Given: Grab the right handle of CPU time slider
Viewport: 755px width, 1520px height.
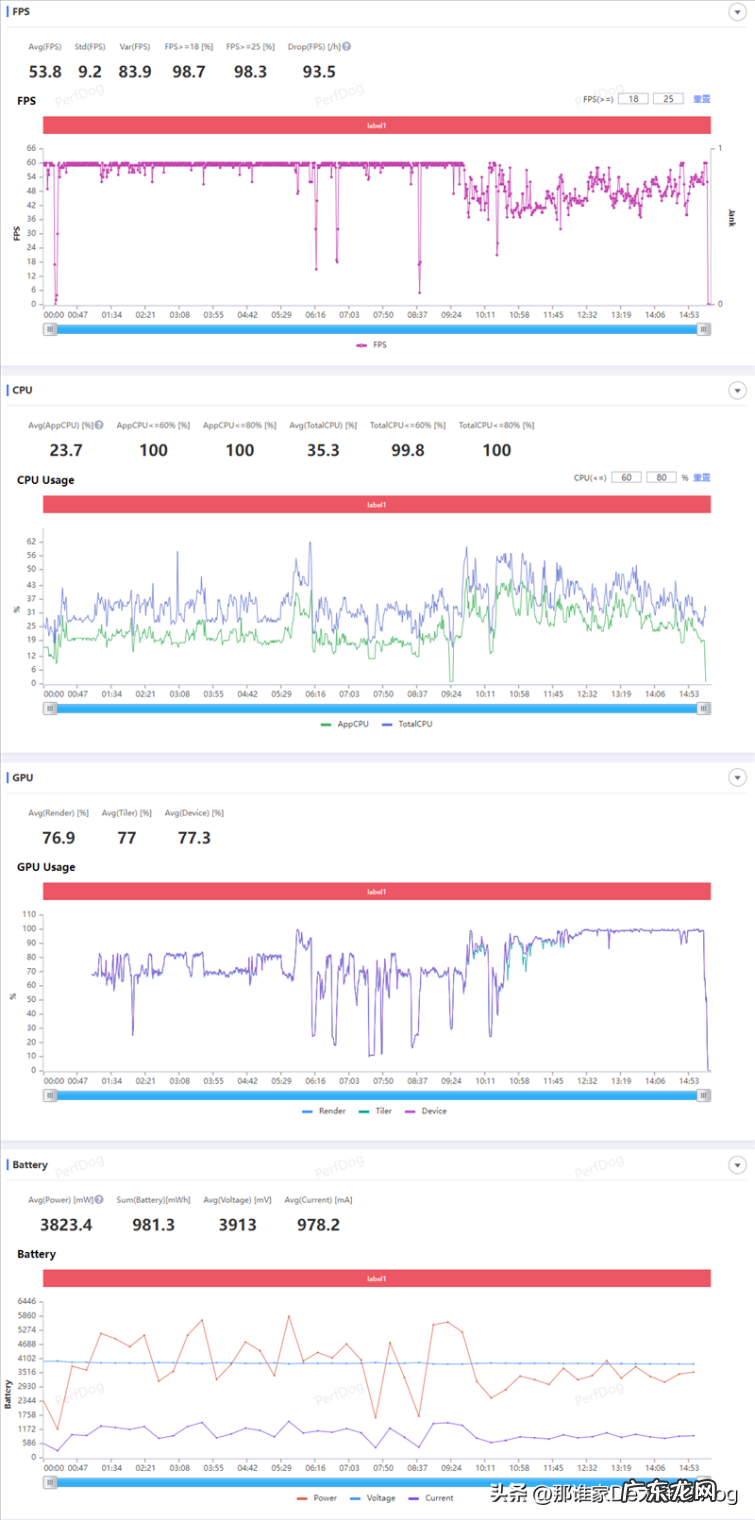Looking at the screenshot, I should coord(704,708).
